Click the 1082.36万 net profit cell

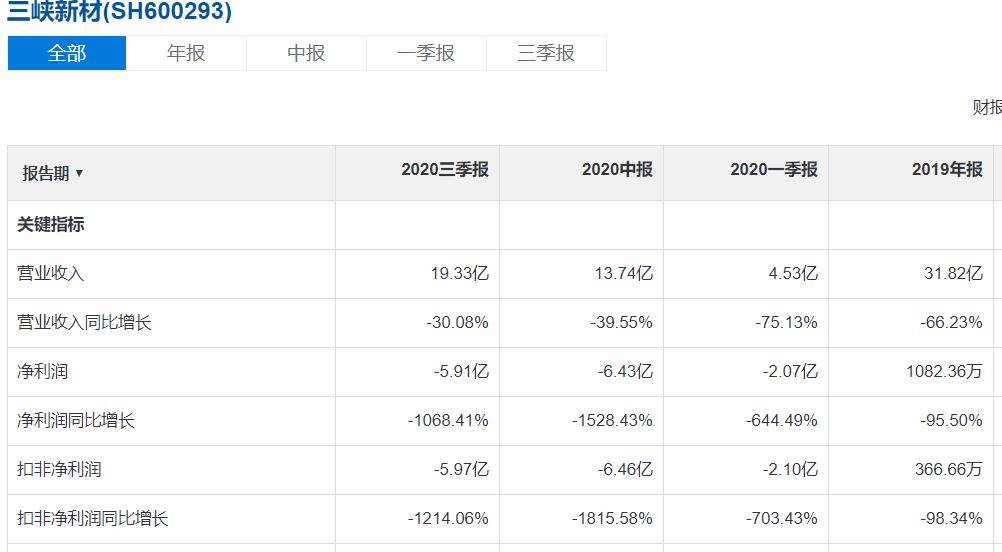click(x=944, y=371)
